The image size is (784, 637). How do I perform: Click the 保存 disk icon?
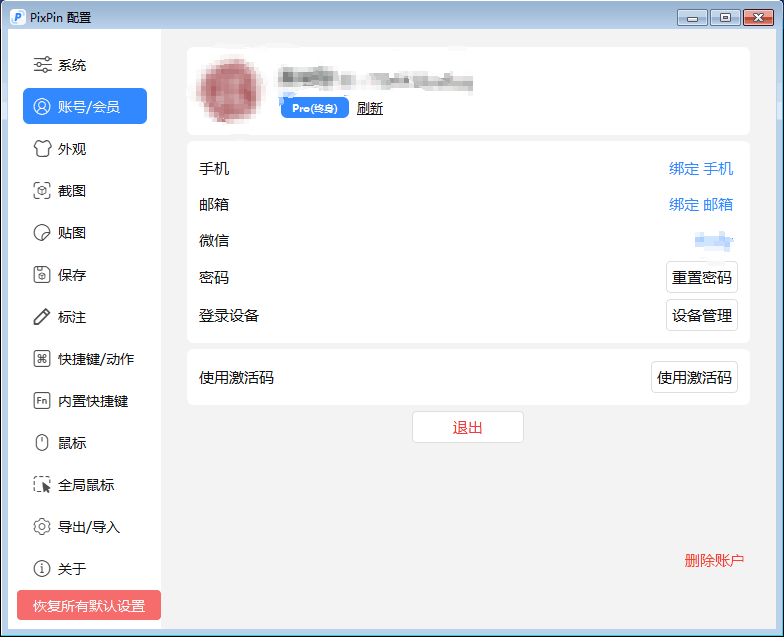42,274
